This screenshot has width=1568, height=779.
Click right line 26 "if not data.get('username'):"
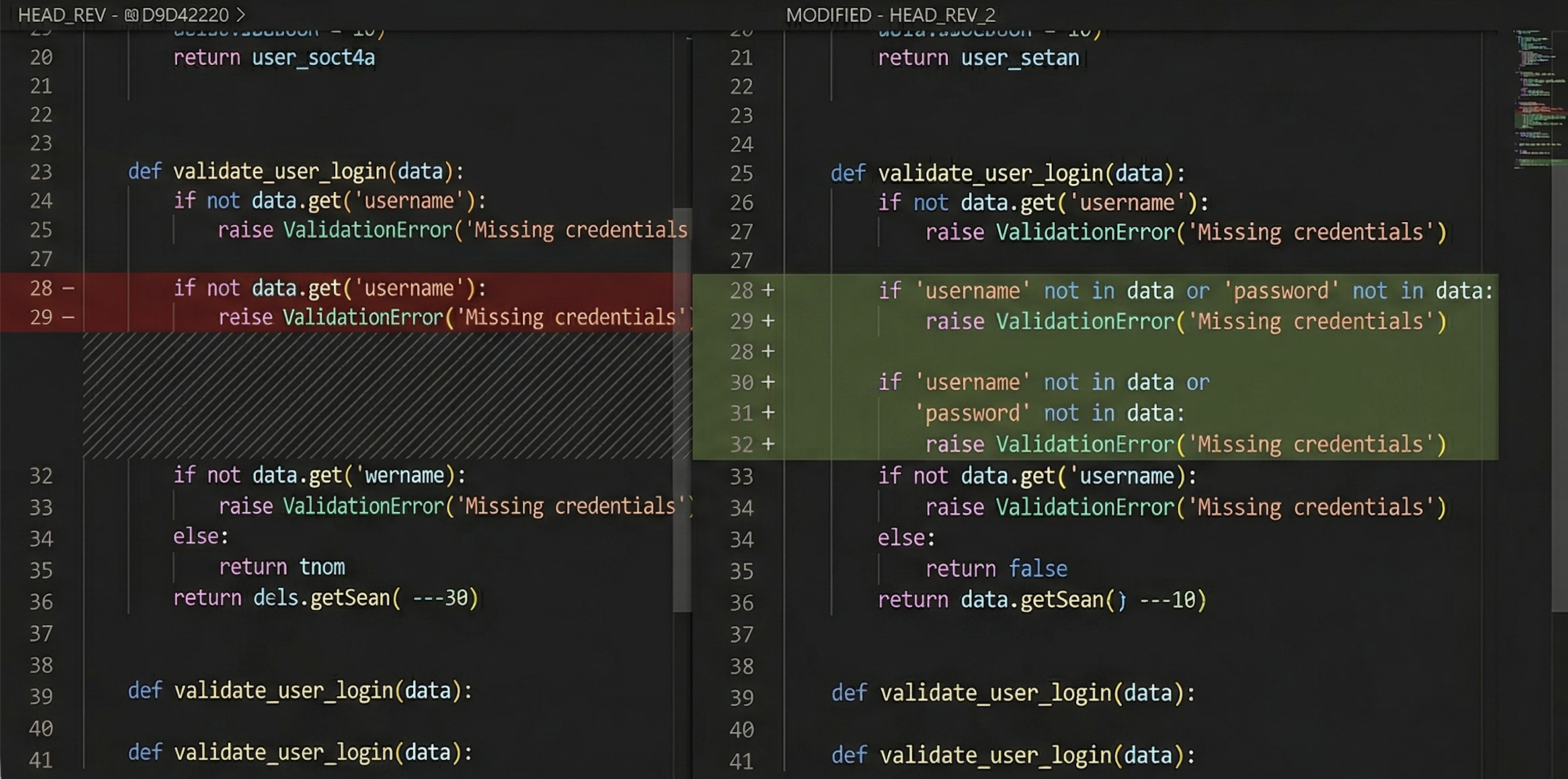point(1043,202)
